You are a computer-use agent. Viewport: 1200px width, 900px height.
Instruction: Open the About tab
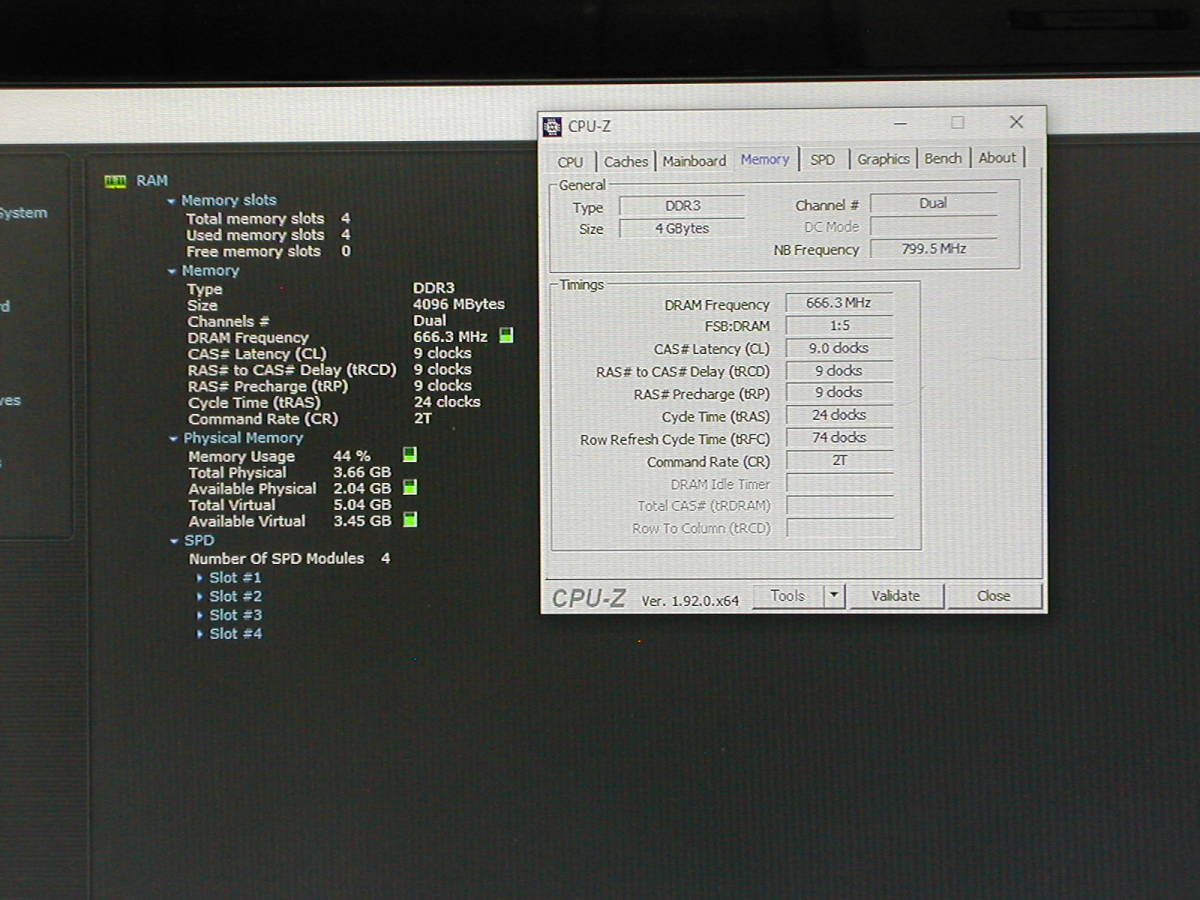pyautogui.click(x=997, y=158)
